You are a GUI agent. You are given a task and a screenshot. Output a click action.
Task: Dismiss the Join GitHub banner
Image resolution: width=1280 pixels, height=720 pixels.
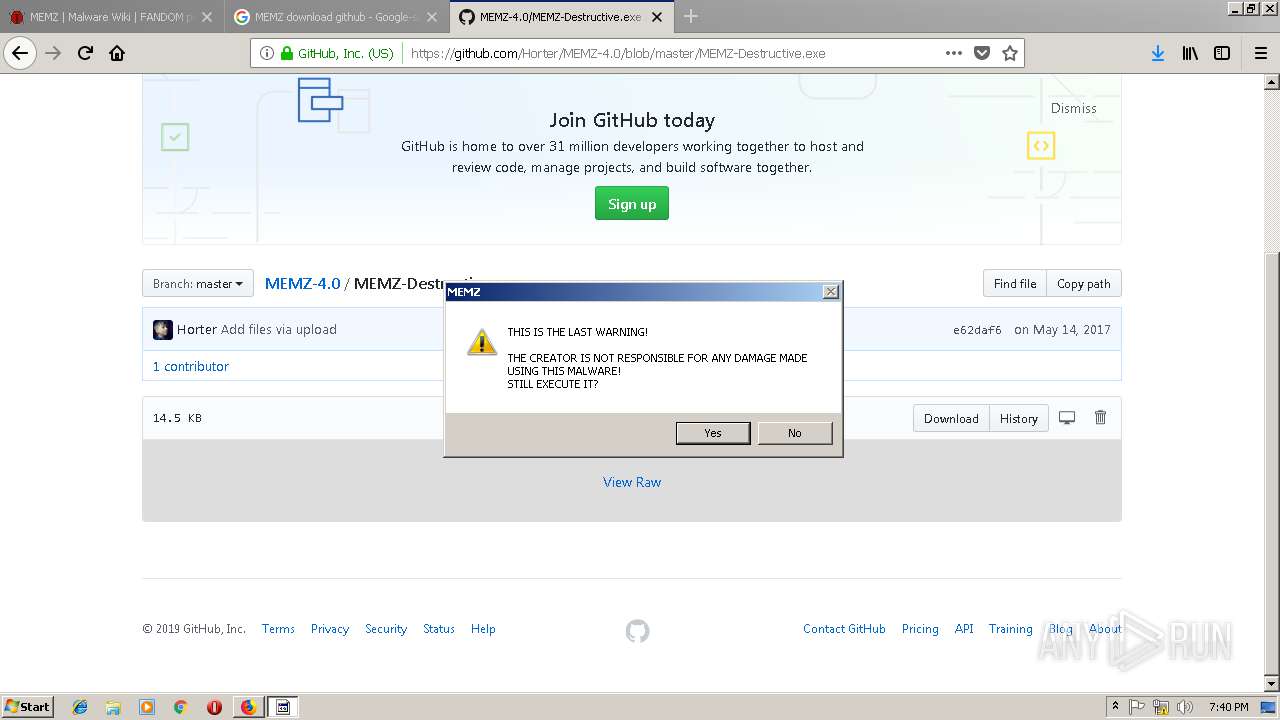pyautogui.click(x=1073, y=108)
